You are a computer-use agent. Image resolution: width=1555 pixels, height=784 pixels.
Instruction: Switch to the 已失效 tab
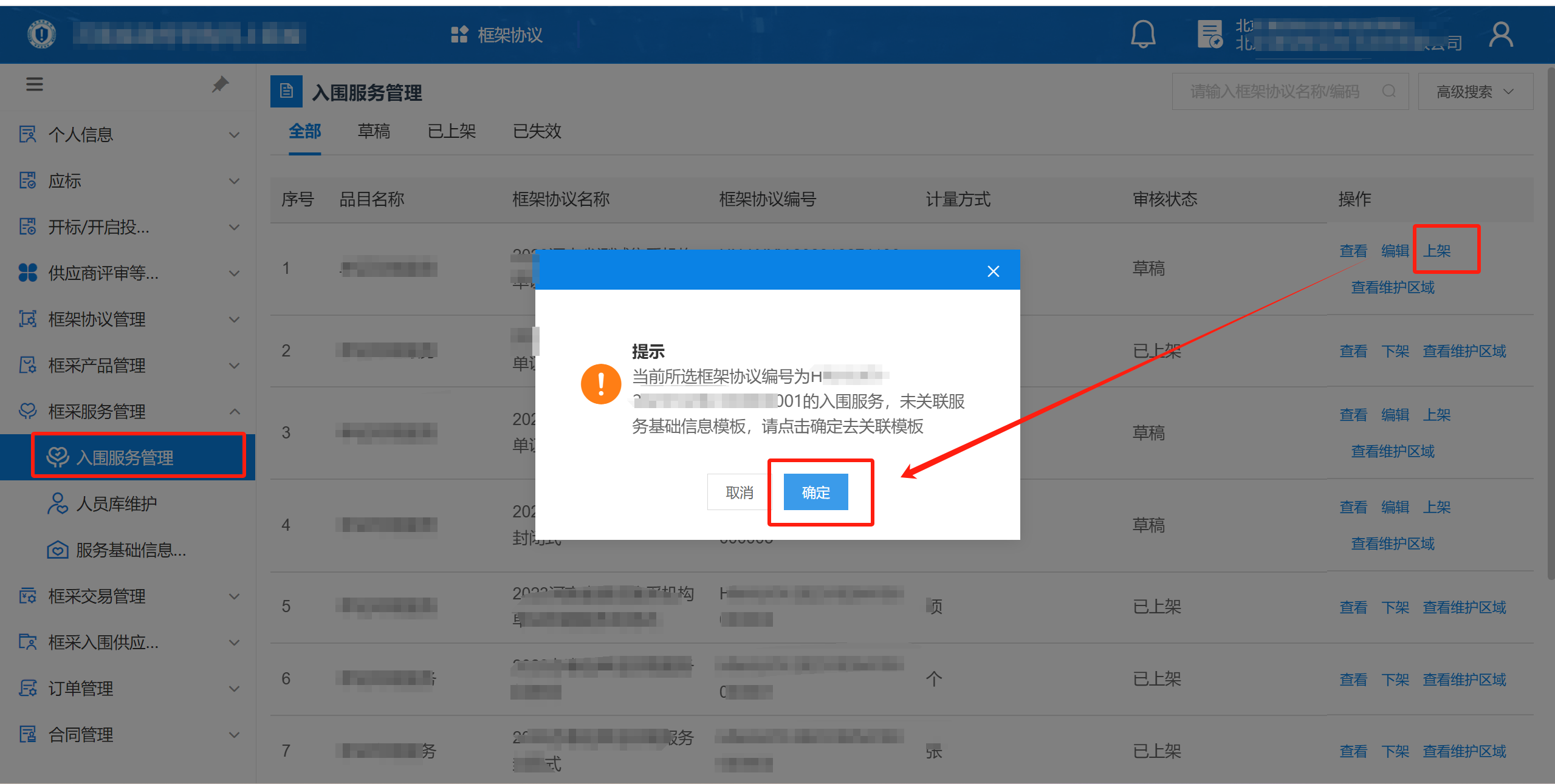(x=537, y=131)
